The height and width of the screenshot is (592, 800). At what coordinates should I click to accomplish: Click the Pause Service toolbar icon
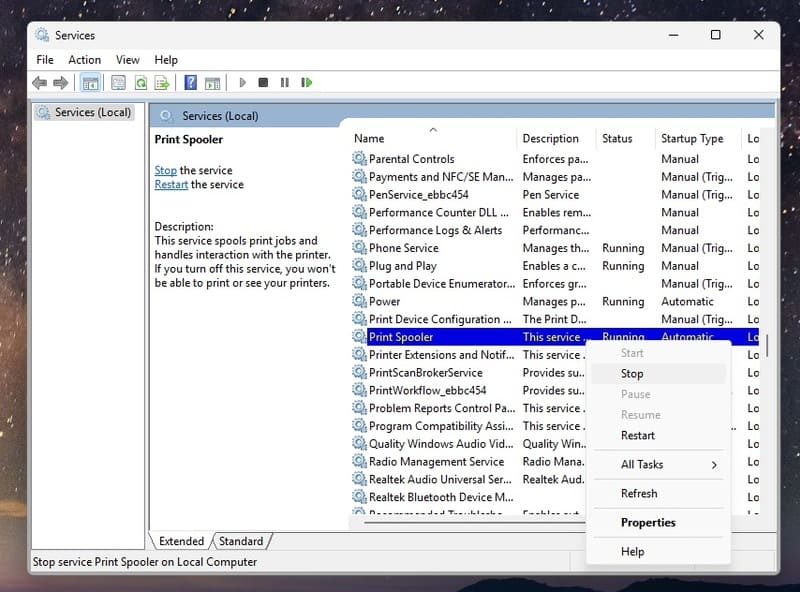tap(285, 82)
